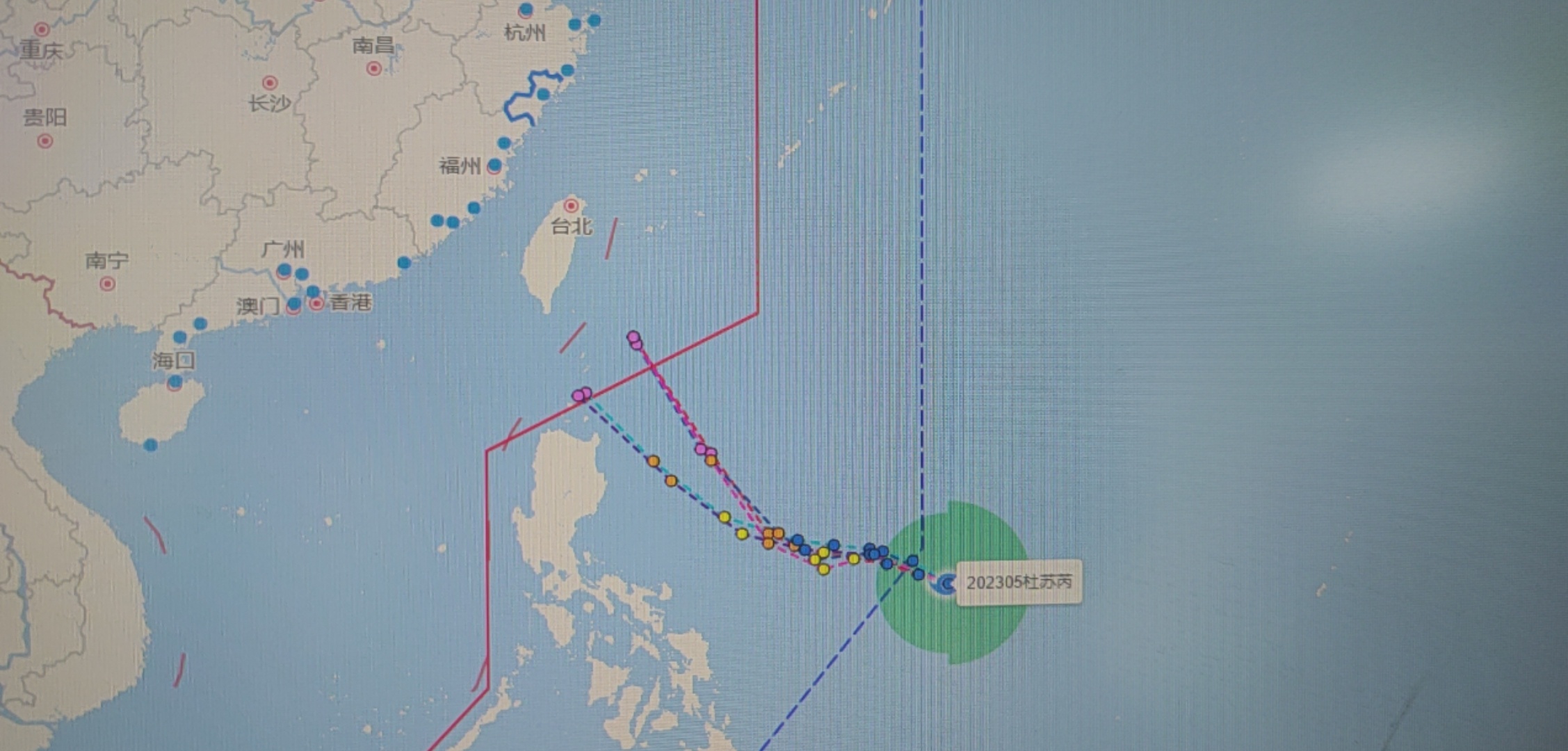Open the 202305杜苏芮 typhoon name label
Viewport: 1568px width, 751px height.
pos(1019,582)
